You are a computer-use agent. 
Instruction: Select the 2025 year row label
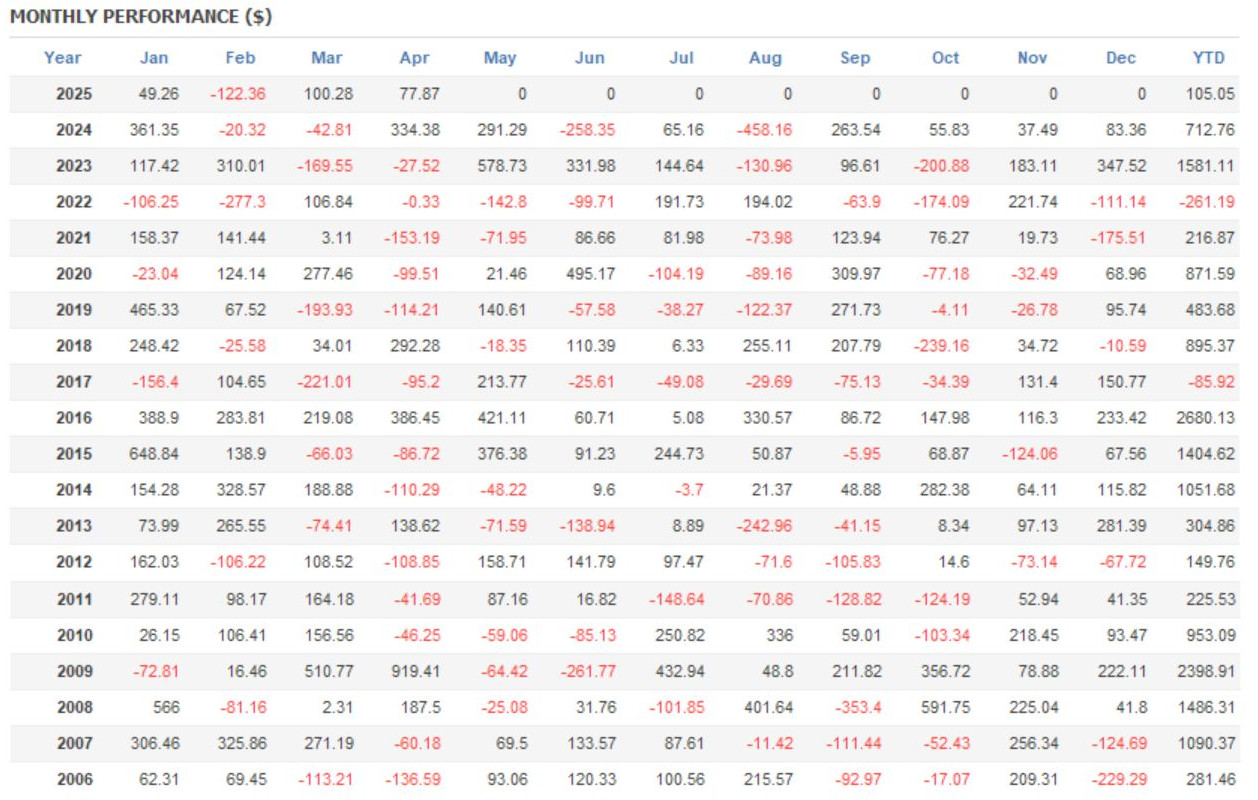pos(74,94)
